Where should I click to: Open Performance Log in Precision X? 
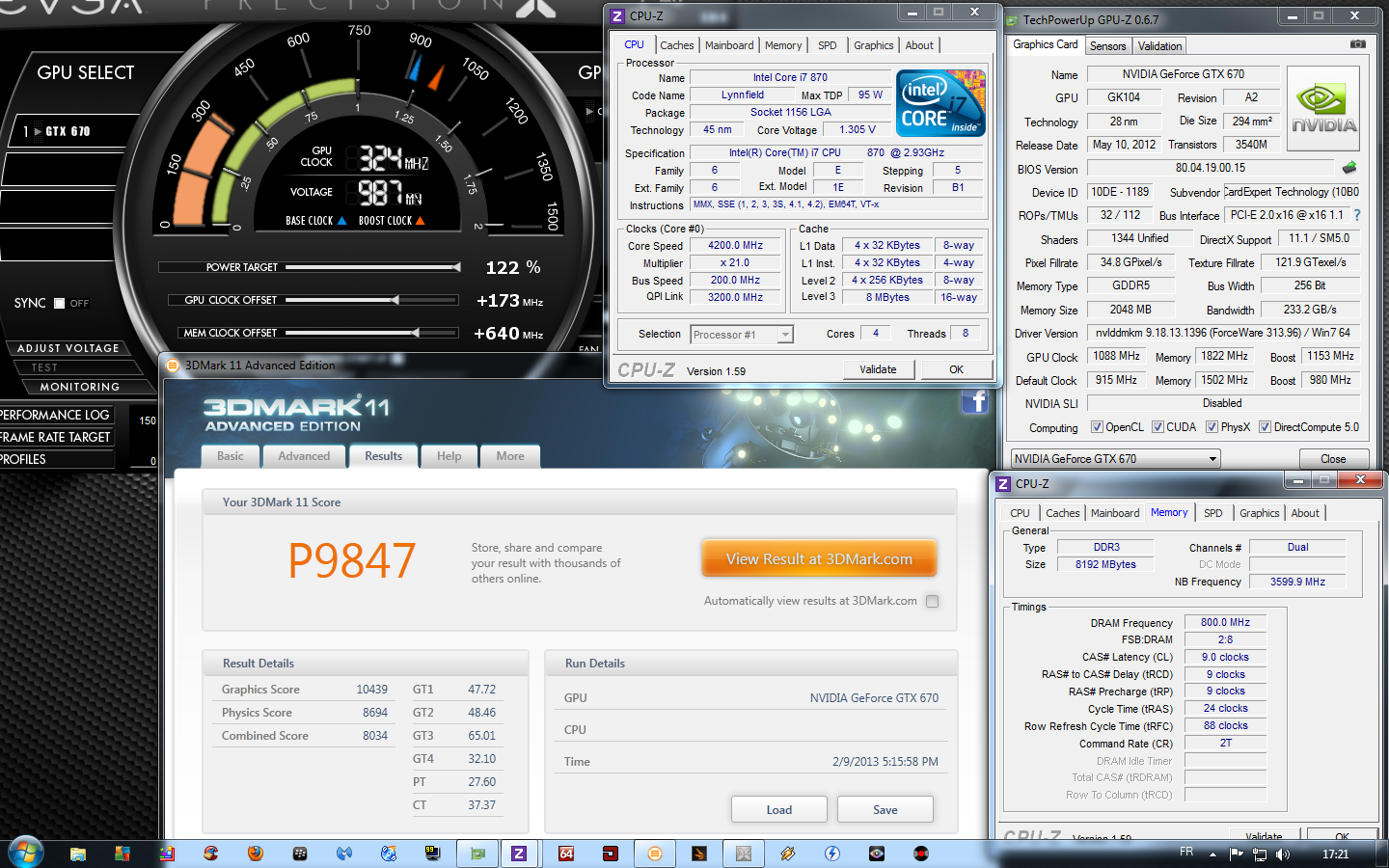click(x=56, y=415)
